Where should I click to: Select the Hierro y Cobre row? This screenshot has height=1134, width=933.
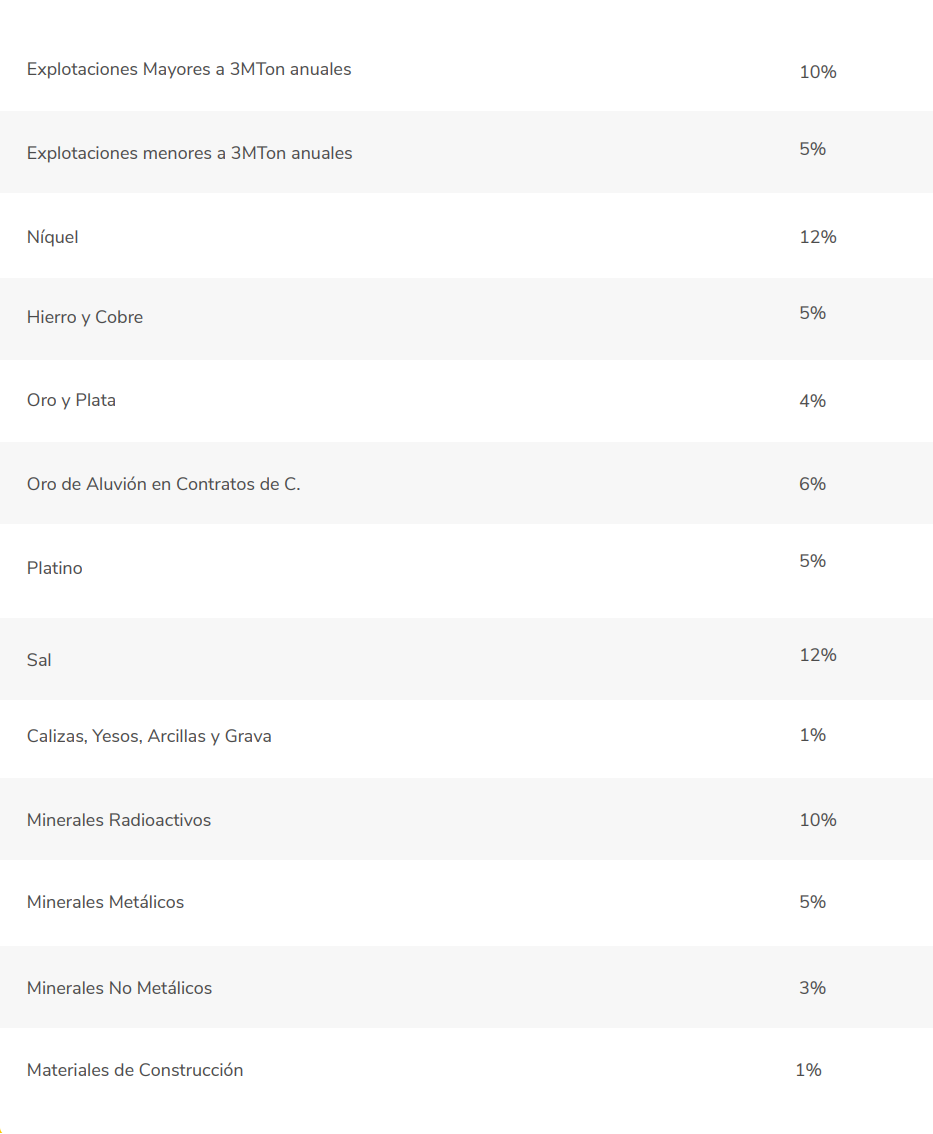click(x=466, y=319)
